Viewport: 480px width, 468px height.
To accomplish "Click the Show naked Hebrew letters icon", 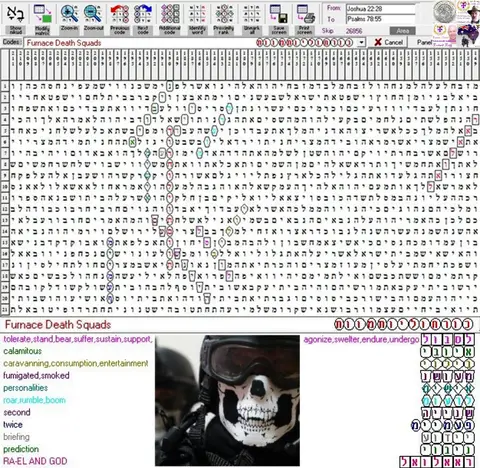I will coord(15,14).
